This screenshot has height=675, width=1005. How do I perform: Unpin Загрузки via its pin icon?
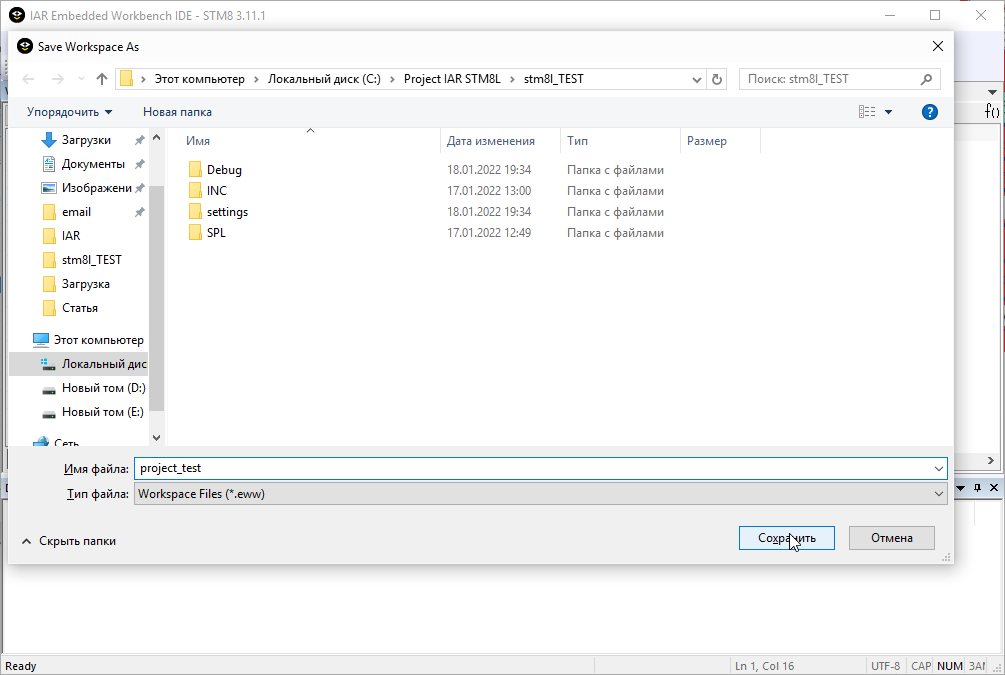(139, 140)
